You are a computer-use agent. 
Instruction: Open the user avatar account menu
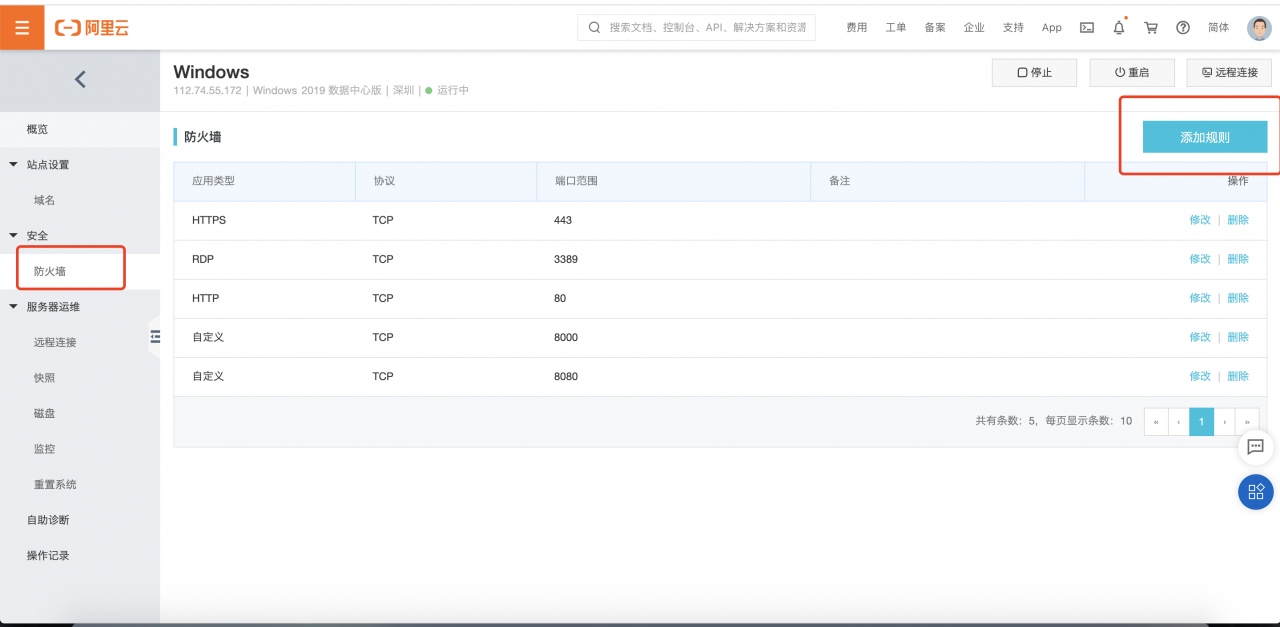tap(1258, 27)
